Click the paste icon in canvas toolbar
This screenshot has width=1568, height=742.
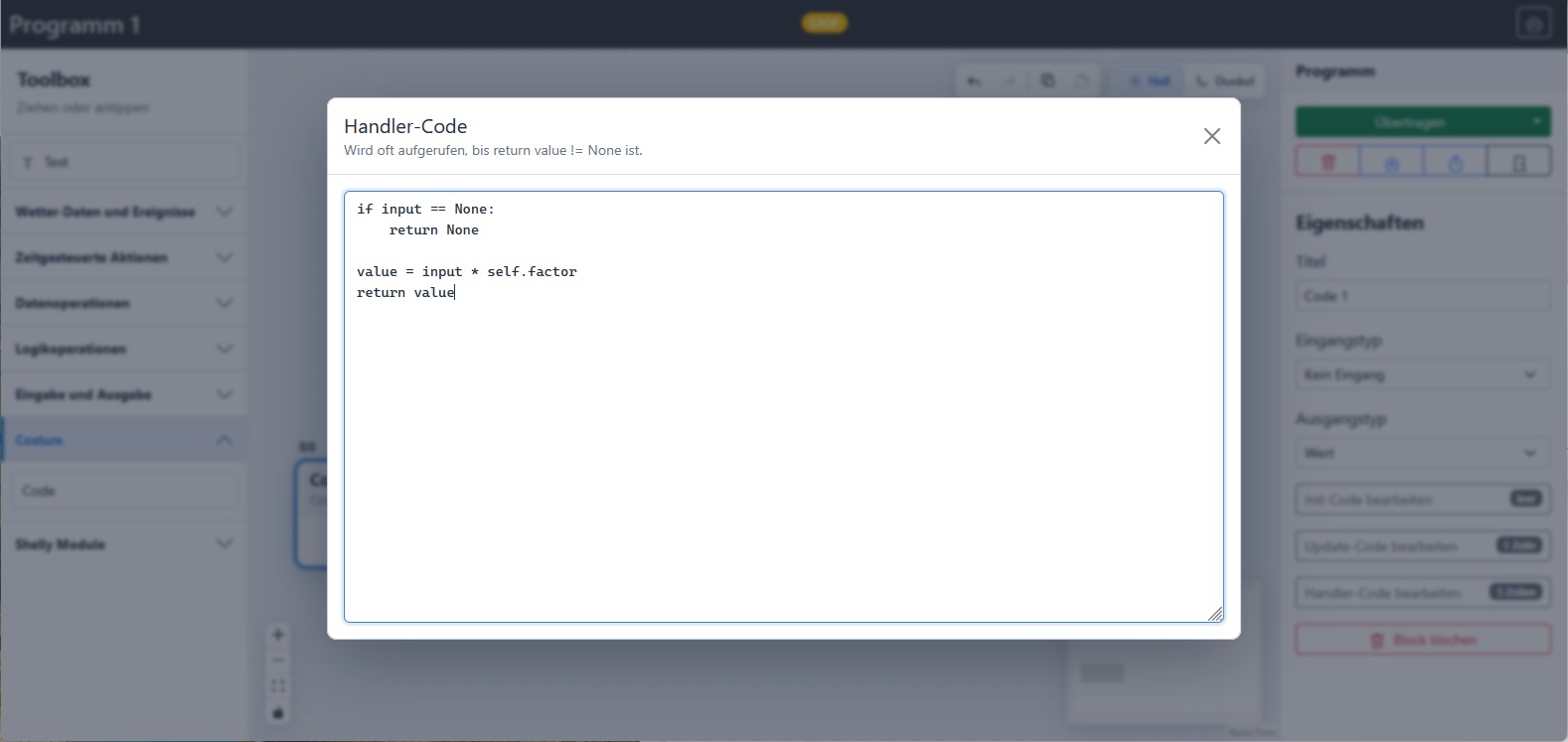pyautogui.click(x=1082, y=81)
